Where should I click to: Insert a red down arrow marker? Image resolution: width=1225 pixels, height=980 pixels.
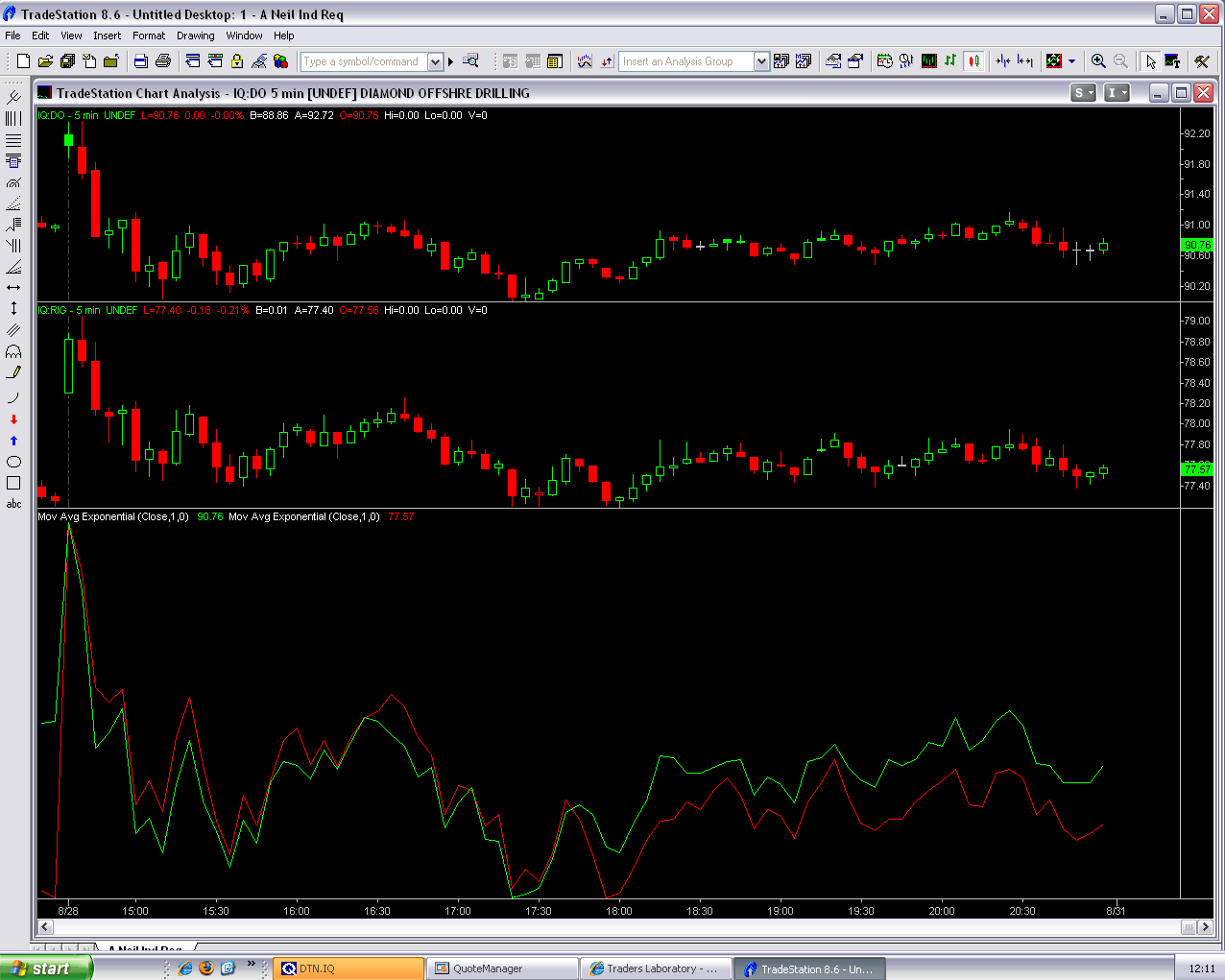click(x=13, y=419)
